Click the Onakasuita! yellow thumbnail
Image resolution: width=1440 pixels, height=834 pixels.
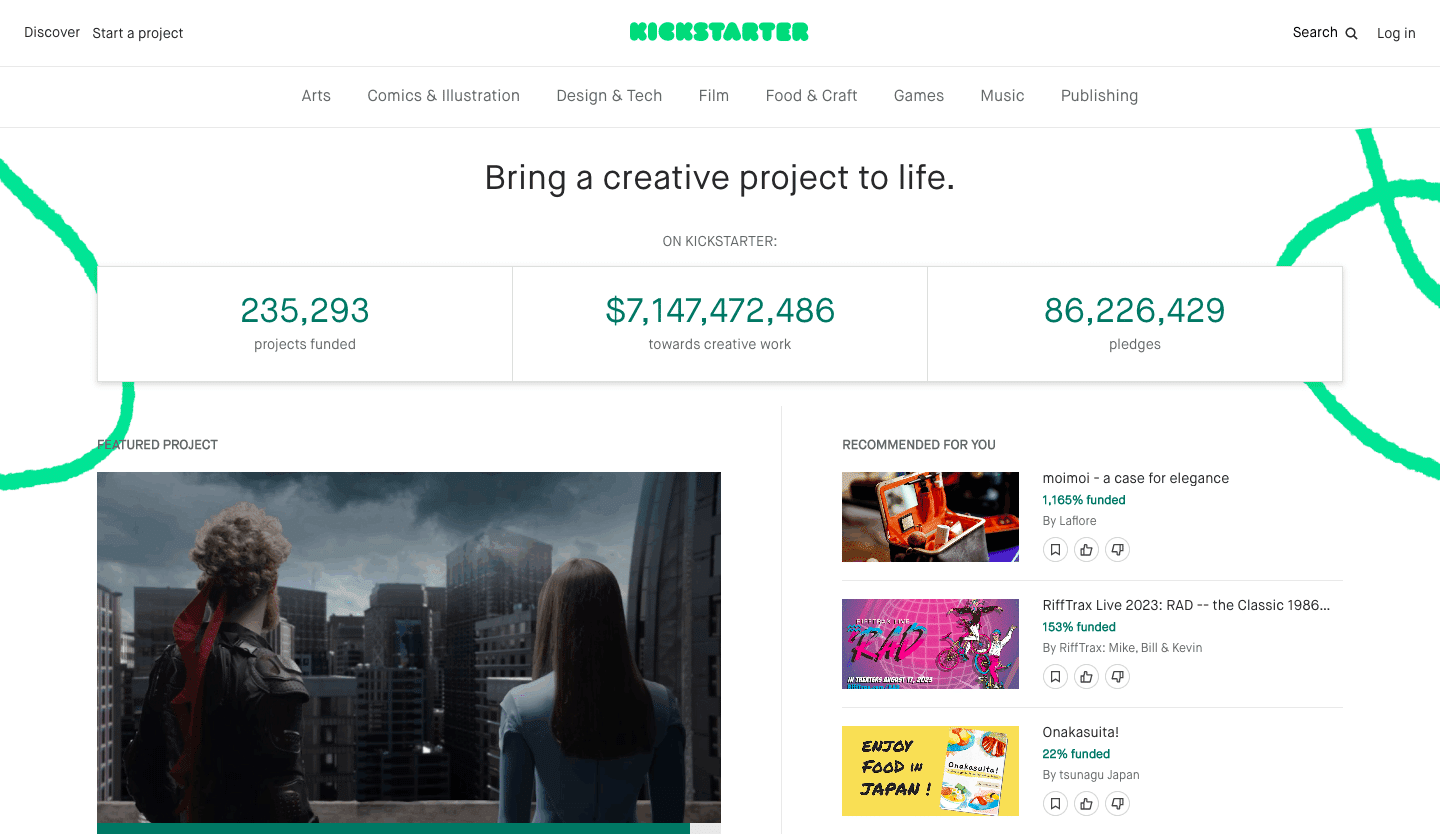(930, 771)
